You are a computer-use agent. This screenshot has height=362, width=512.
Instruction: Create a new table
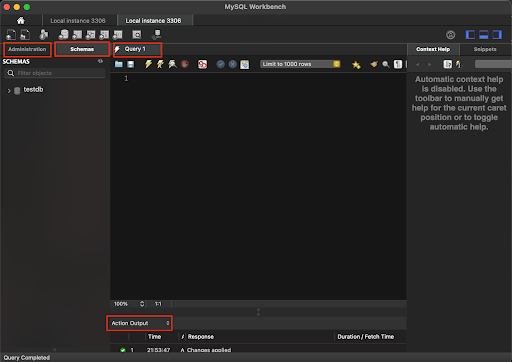click(77, 34)
